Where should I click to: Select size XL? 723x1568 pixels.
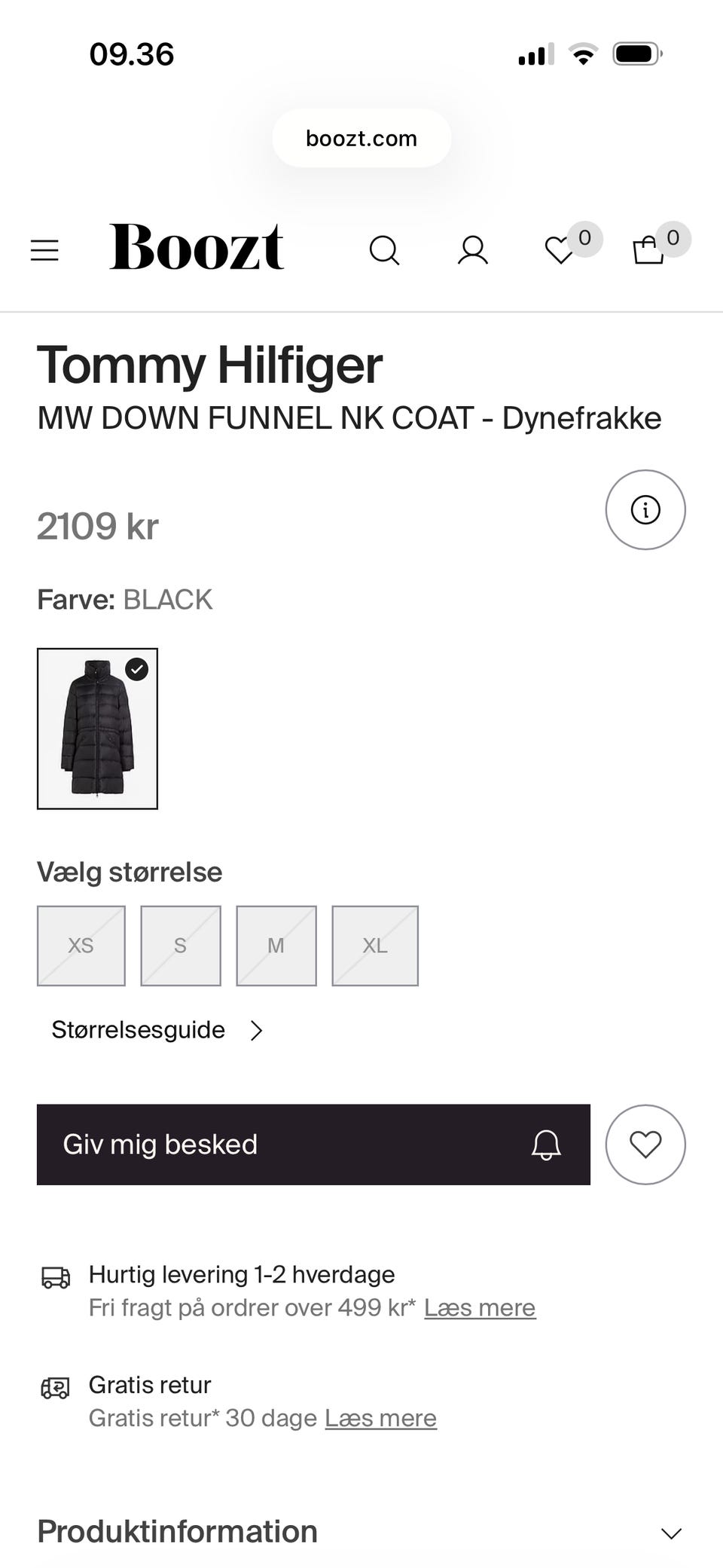375,946
